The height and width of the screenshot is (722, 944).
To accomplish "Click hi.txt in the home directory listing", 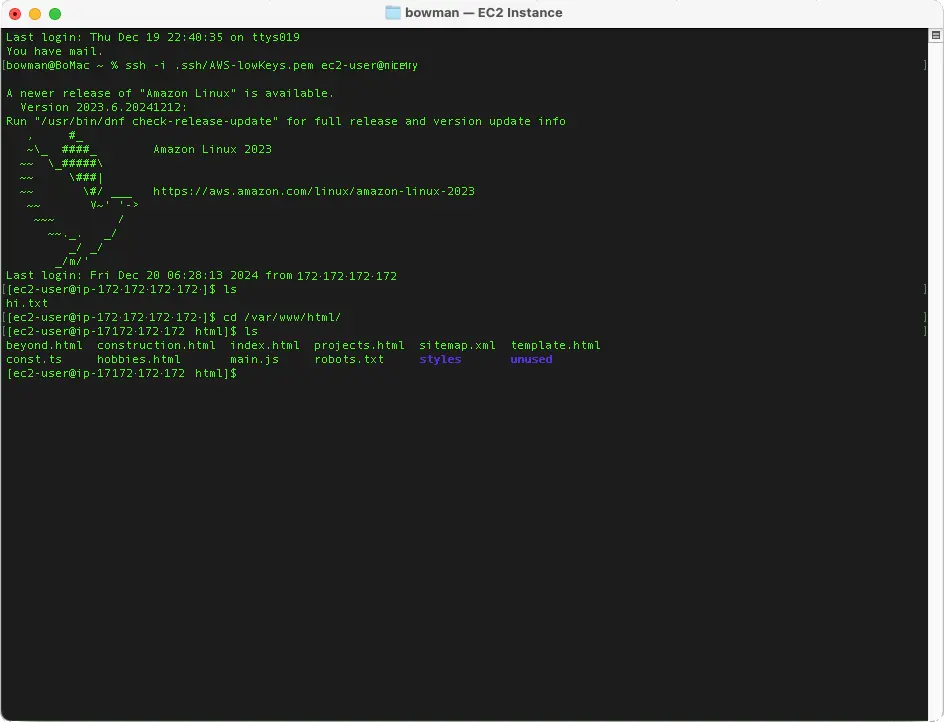I will (27, 303).
